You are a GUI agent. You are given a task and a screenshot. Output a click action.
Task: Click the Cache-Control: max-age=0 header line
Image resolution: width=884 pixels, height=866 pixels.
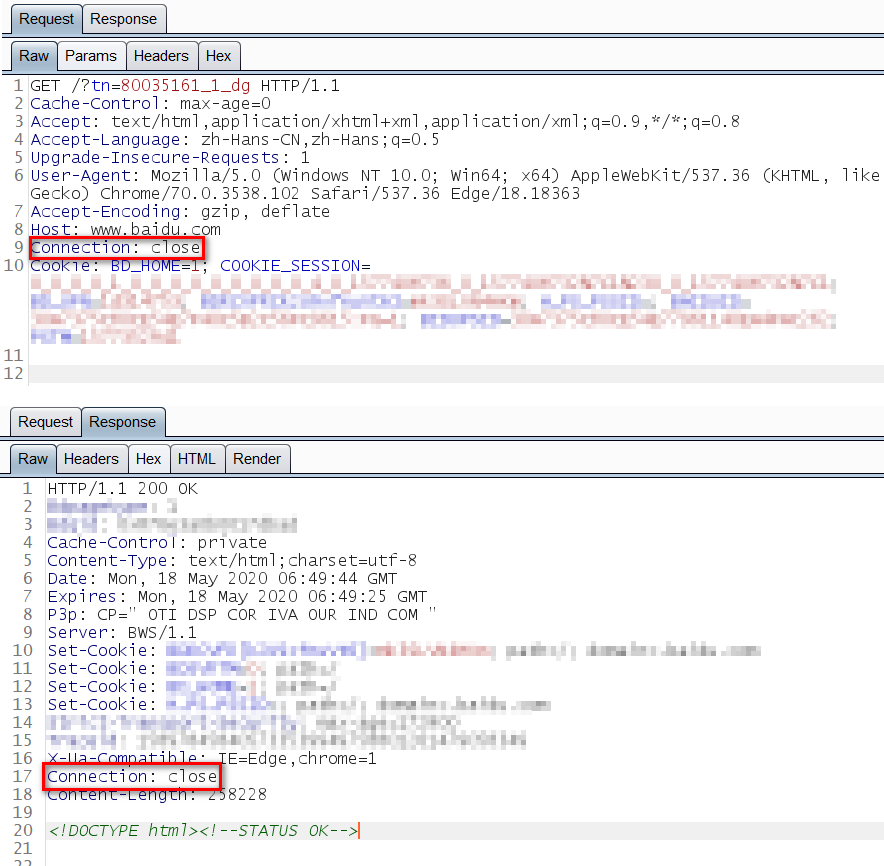151,104
